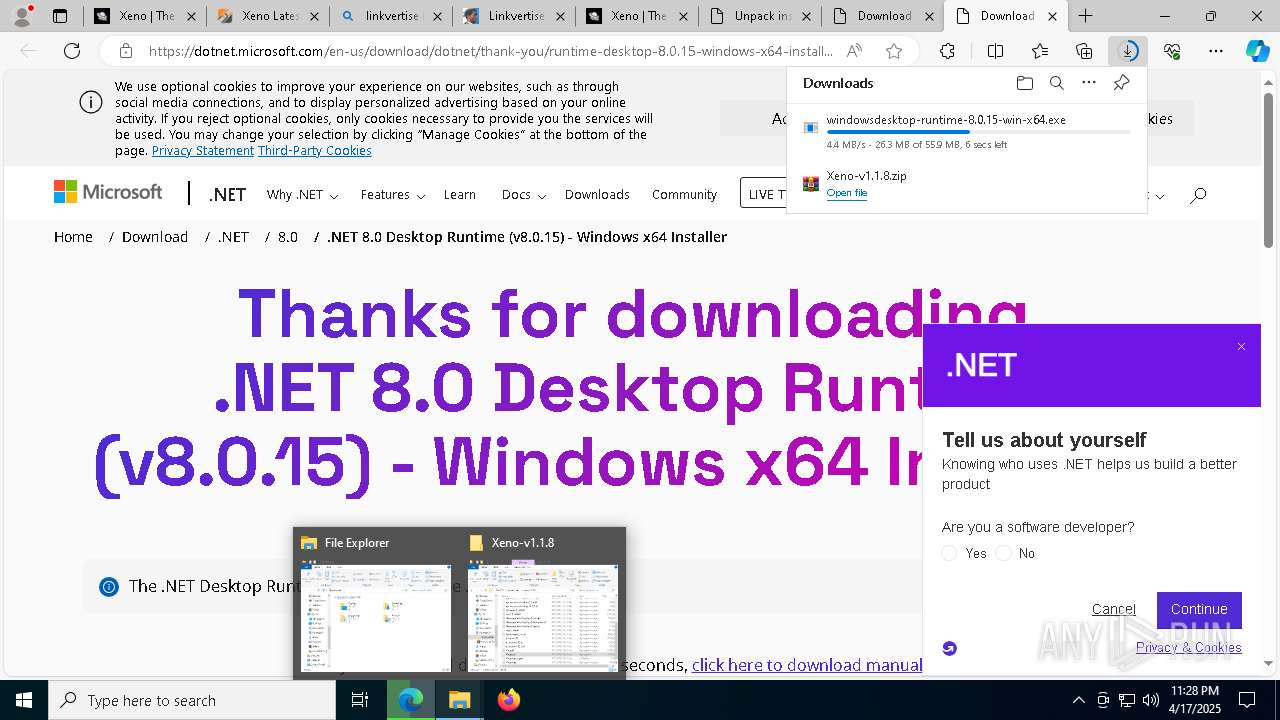
Task: Open File Explorer from the taskbar
Action: point(460,700)
